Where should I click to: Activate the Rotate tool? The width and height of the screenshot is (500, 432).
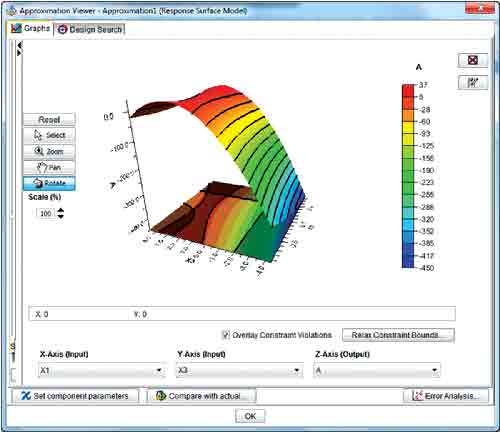(49, 183)
